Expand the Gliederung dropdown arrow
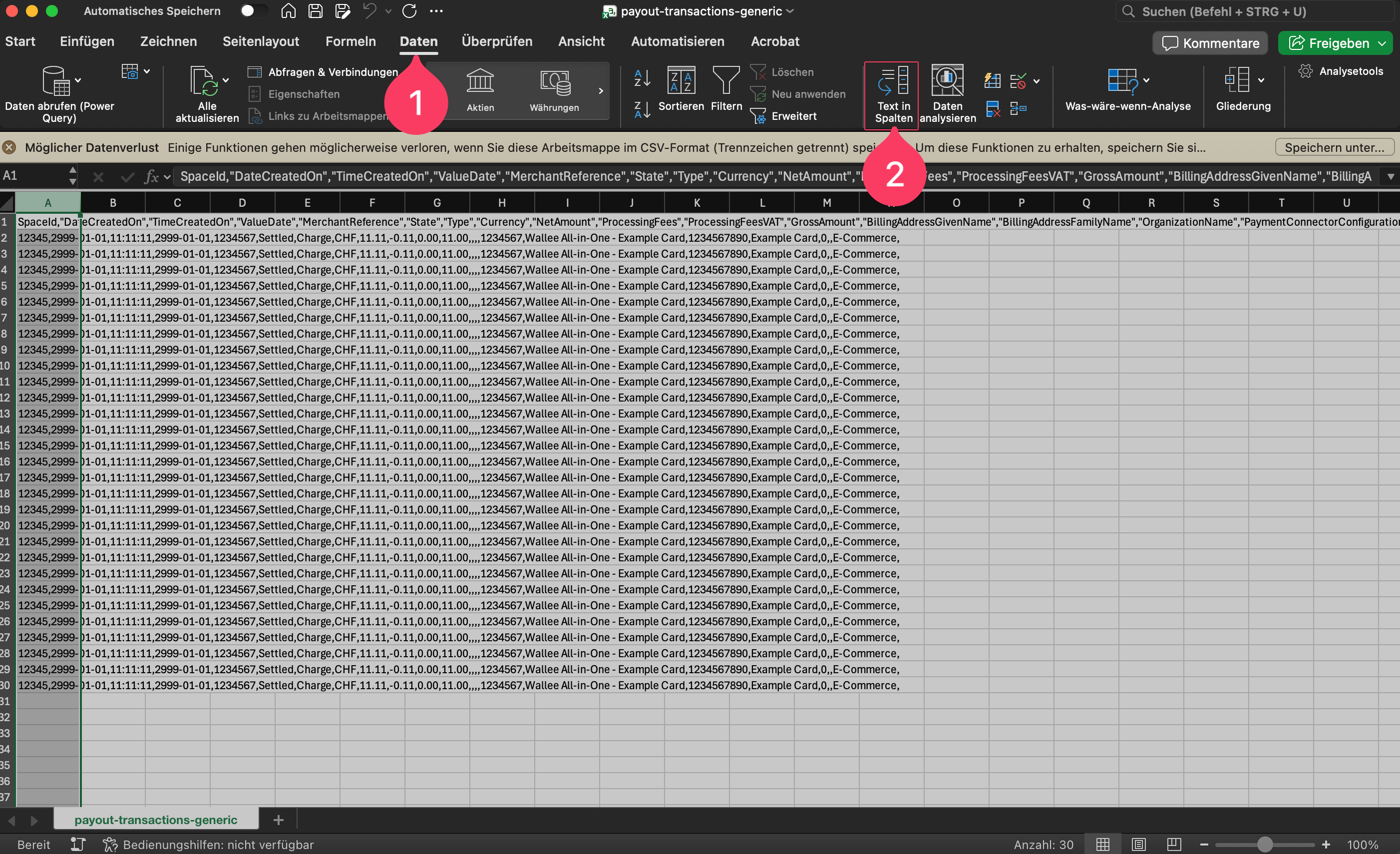Screen dimensions: 1400x854 point(1261,80)
